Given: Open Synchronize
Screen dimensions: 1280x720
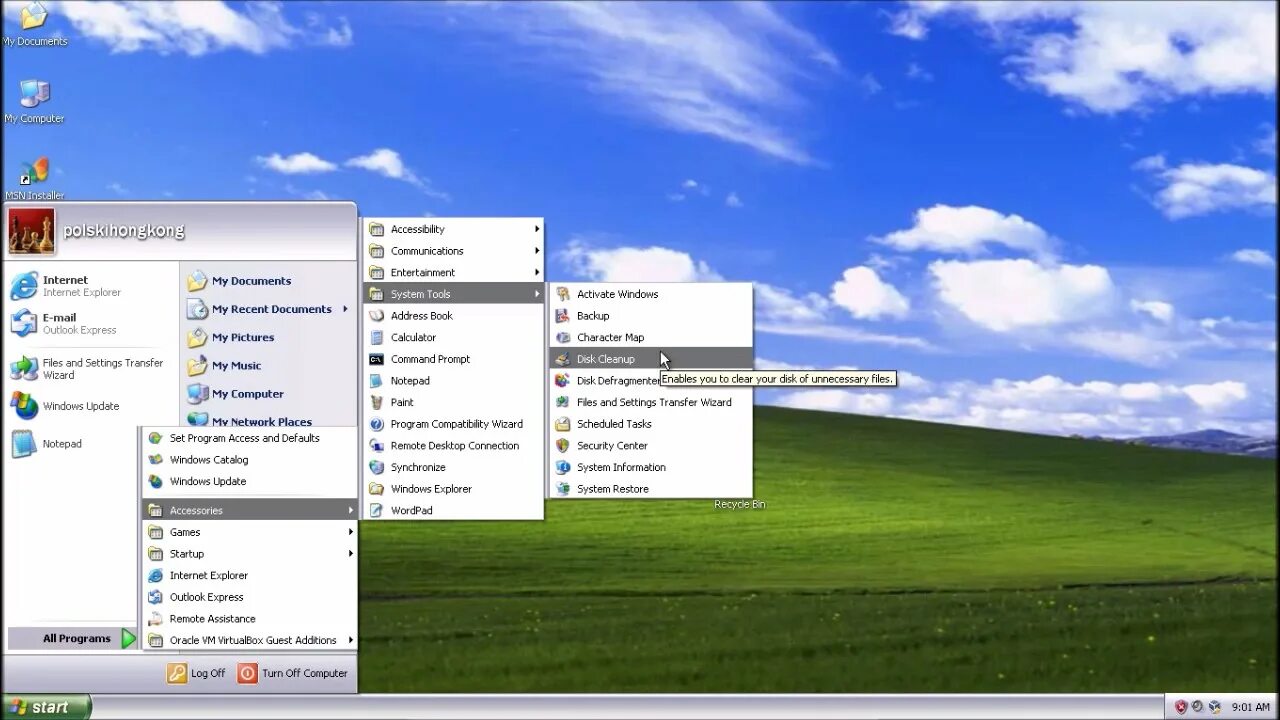Looking at the screenshot, I should [454, 467].
